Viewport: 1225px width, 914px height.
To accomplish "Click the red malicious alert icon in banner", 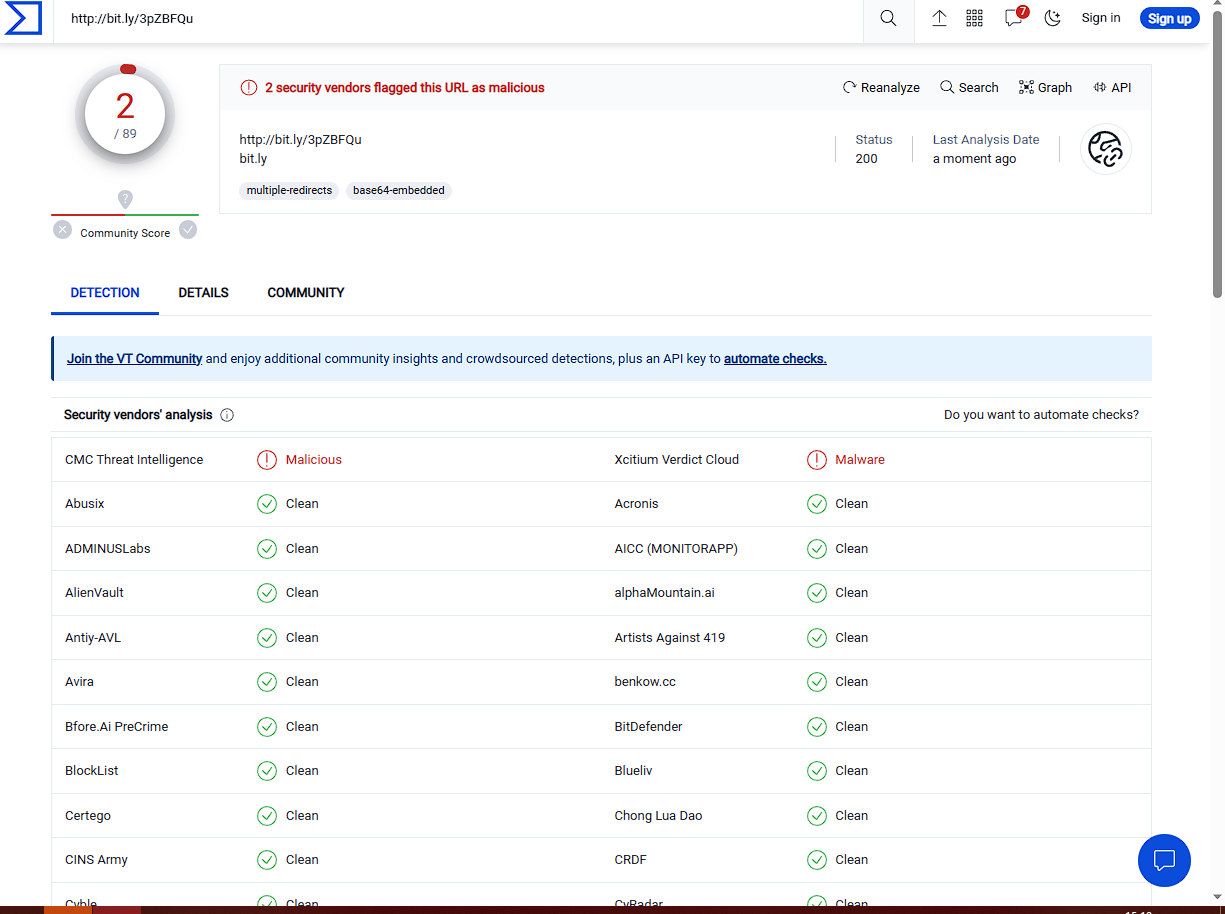I will (249, 88).
